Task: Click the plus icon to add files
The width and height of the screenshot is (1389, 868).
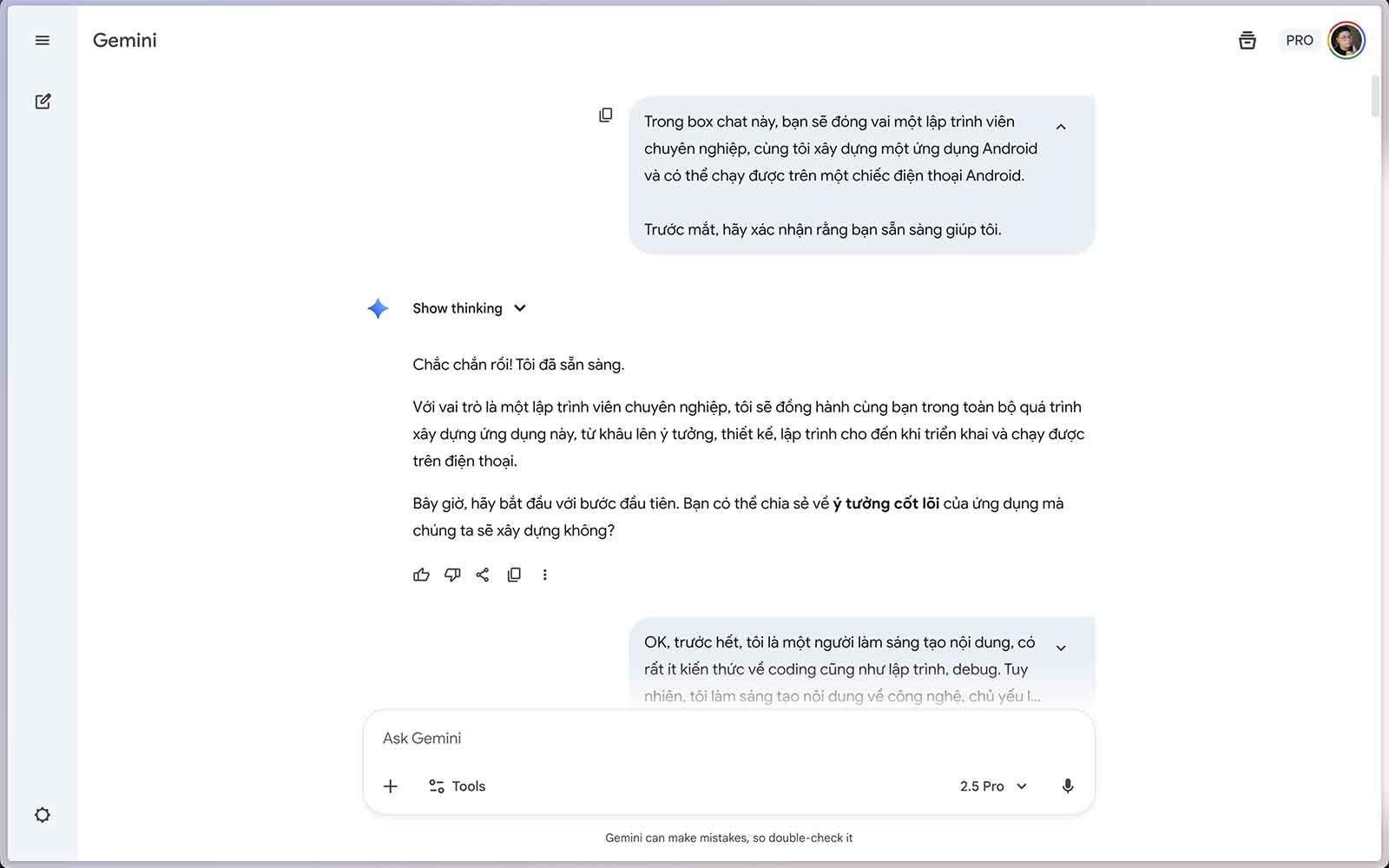Action: point(391,786)
